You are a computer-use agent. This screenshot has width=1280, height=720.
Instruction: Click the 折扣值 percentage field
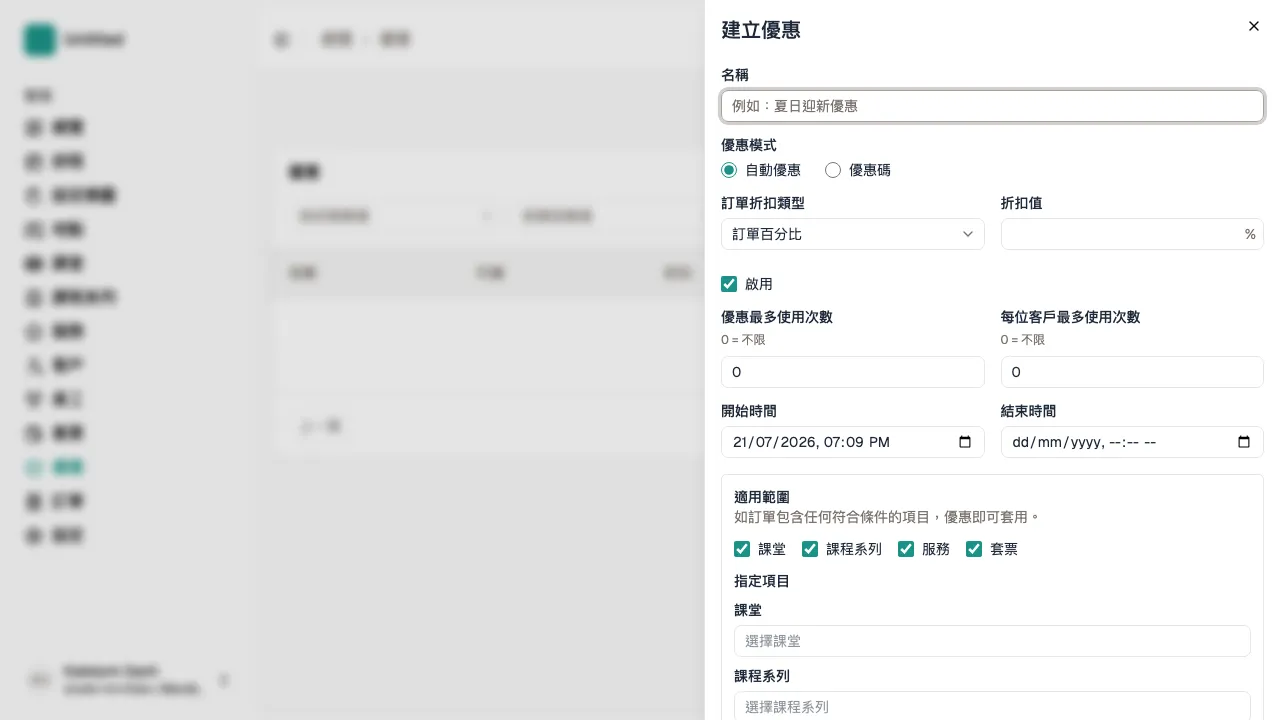tap(1132, 234)
